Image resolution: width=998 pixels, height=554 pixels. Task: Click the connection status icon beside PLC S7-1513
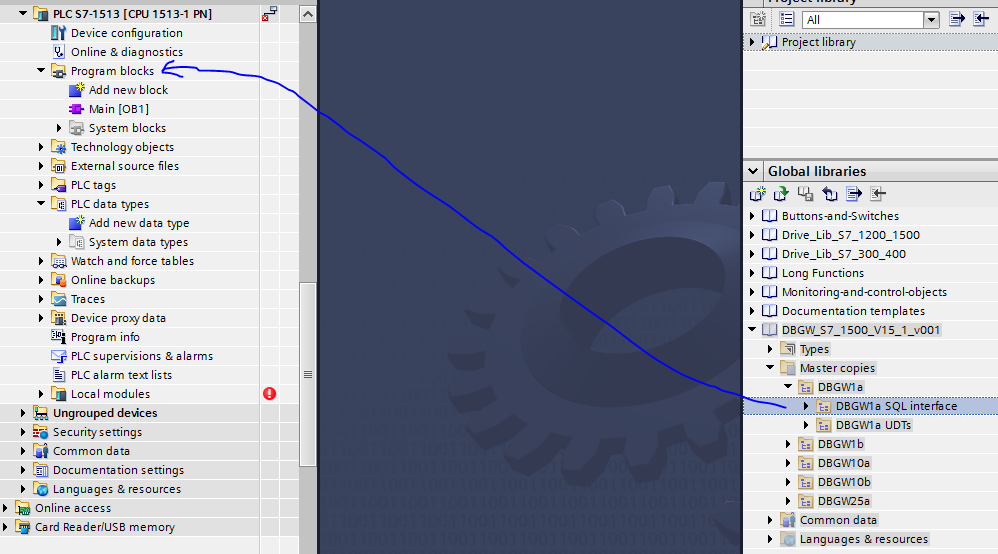(x=269, y=13)
